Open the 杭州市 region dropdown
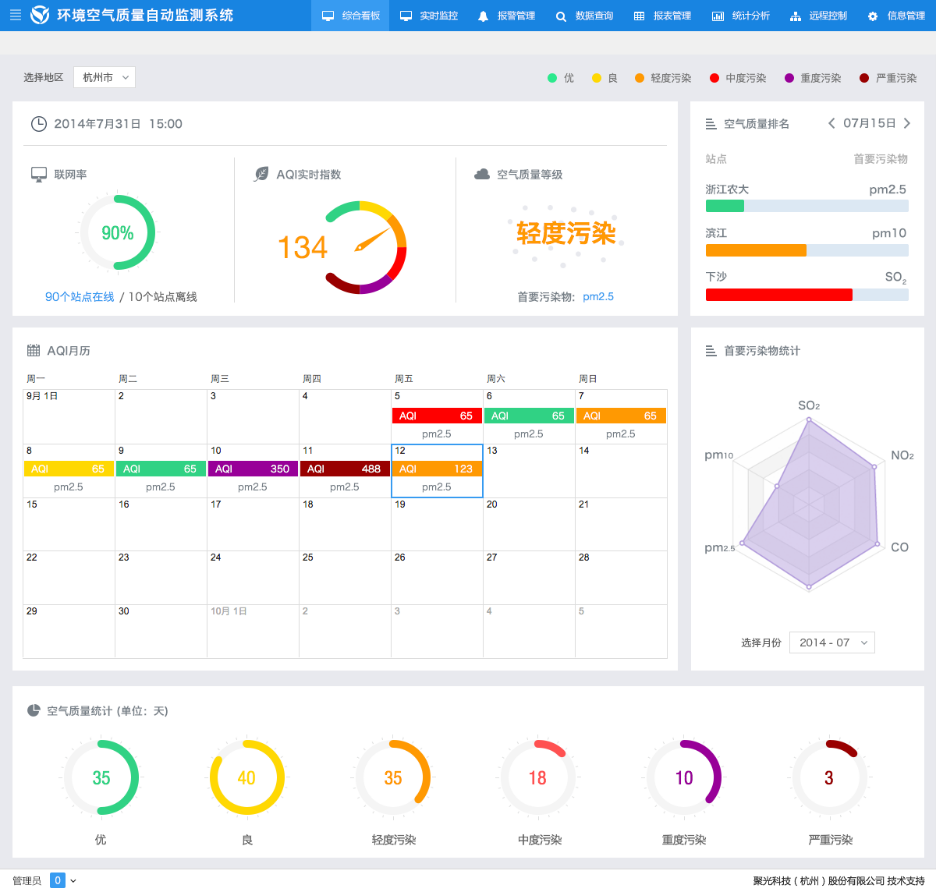This screenshot has height=892, width=936. (104, 77)
